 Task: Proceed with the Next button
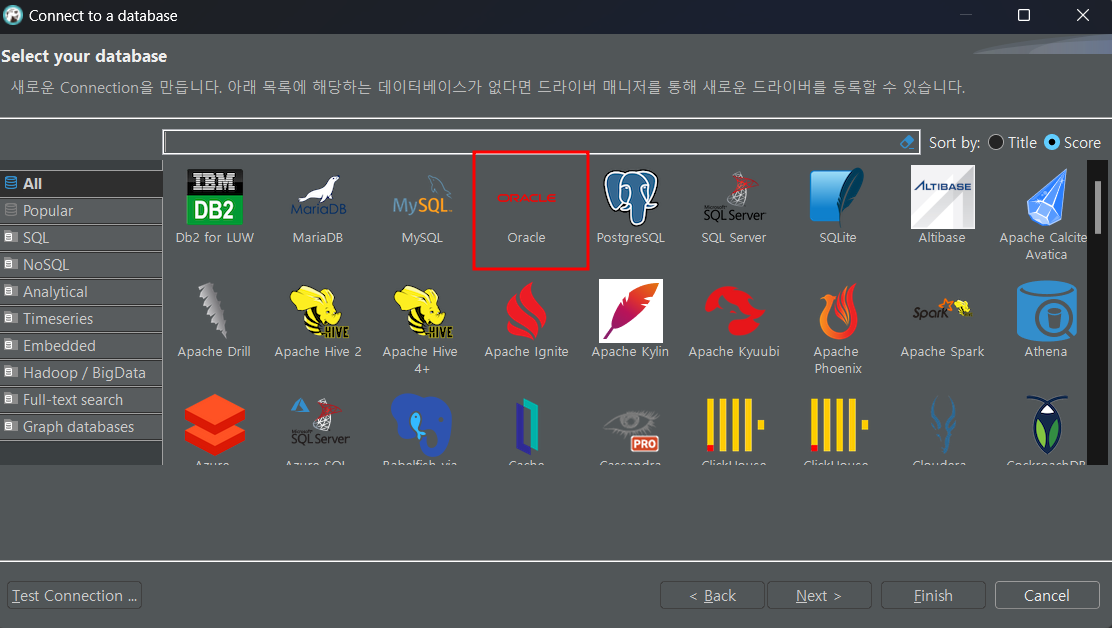point(819,595)
